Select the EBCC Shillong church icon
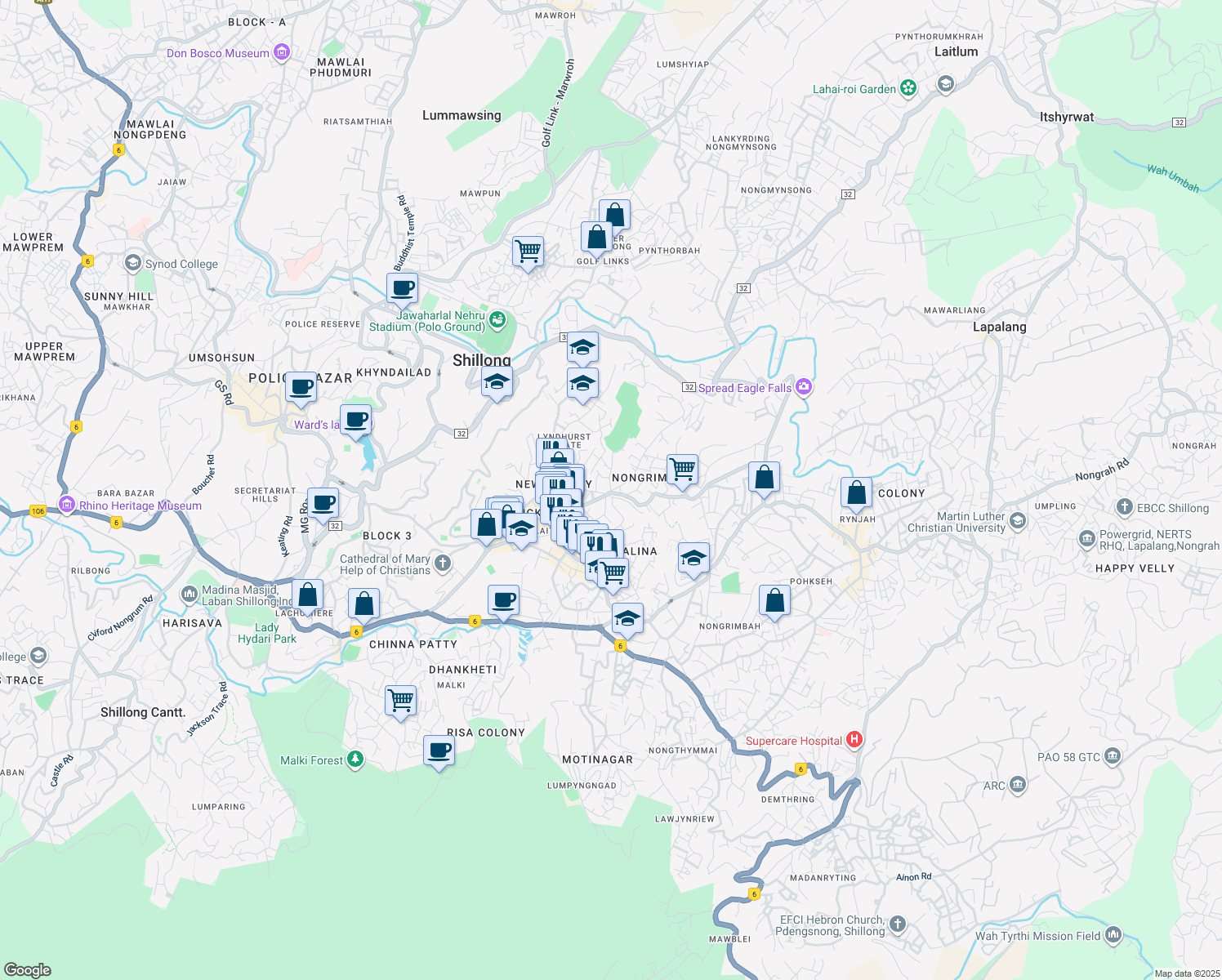The width and height of the screenshot is (1222, 980). (1125, 507)
